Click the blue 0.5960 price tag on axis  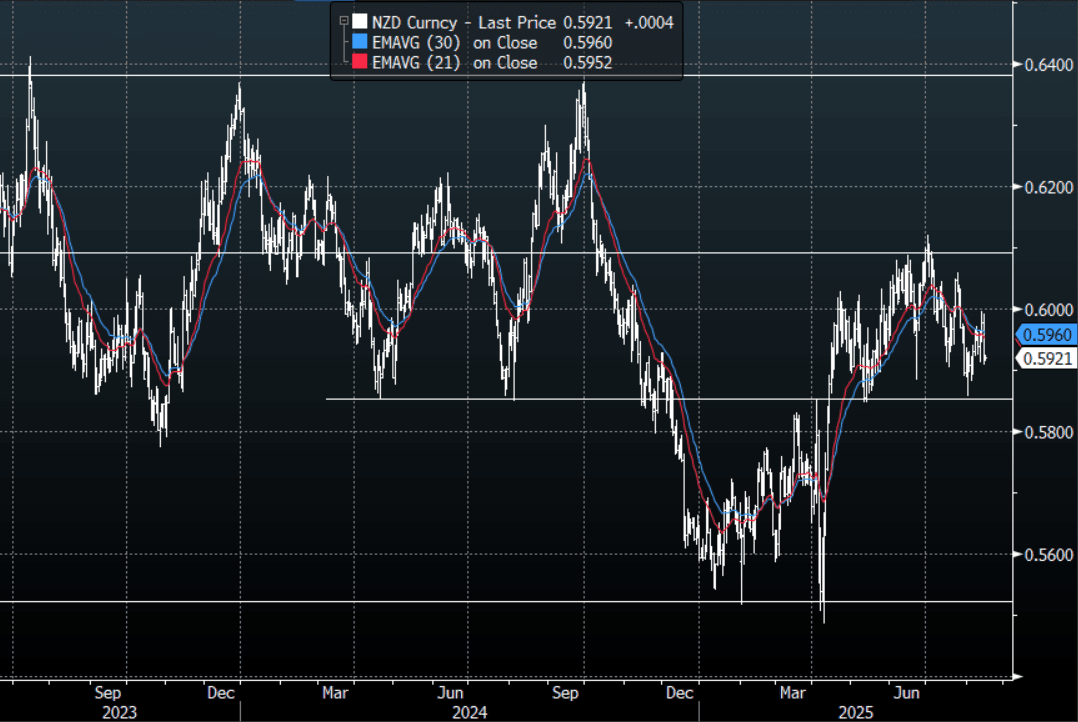[x=1043, y=336]
